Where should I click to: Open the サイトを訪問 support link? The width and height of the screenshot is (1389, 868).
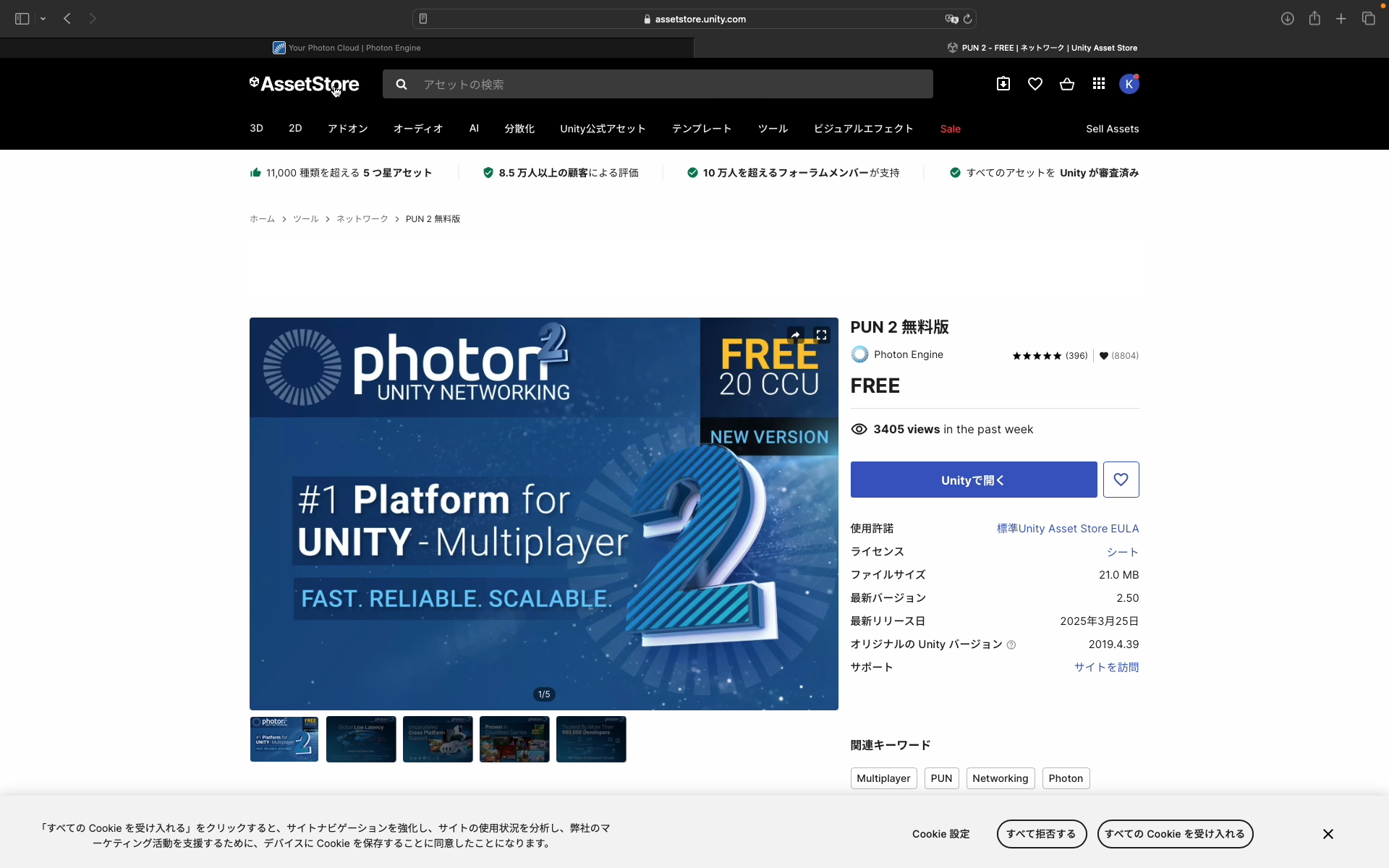pos(1106,667)
